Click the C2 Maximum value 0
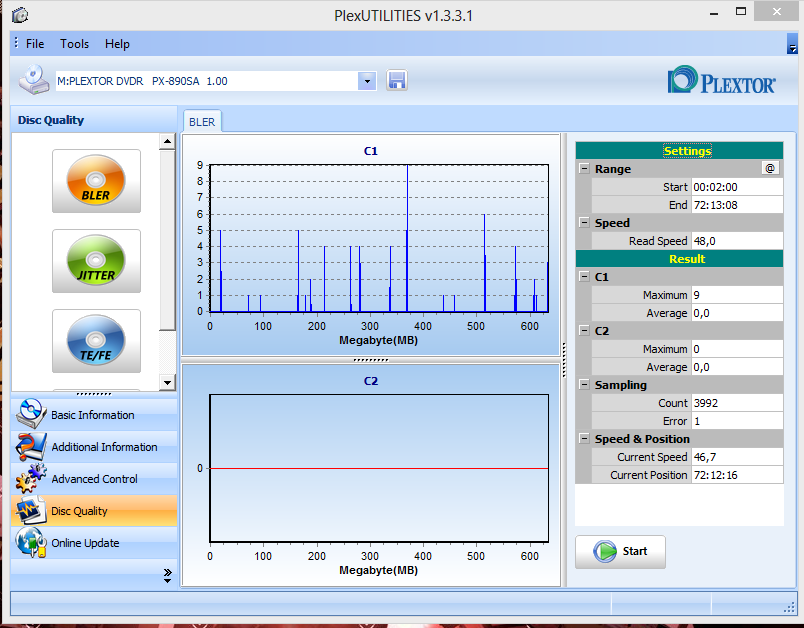 tap(737, 349)
